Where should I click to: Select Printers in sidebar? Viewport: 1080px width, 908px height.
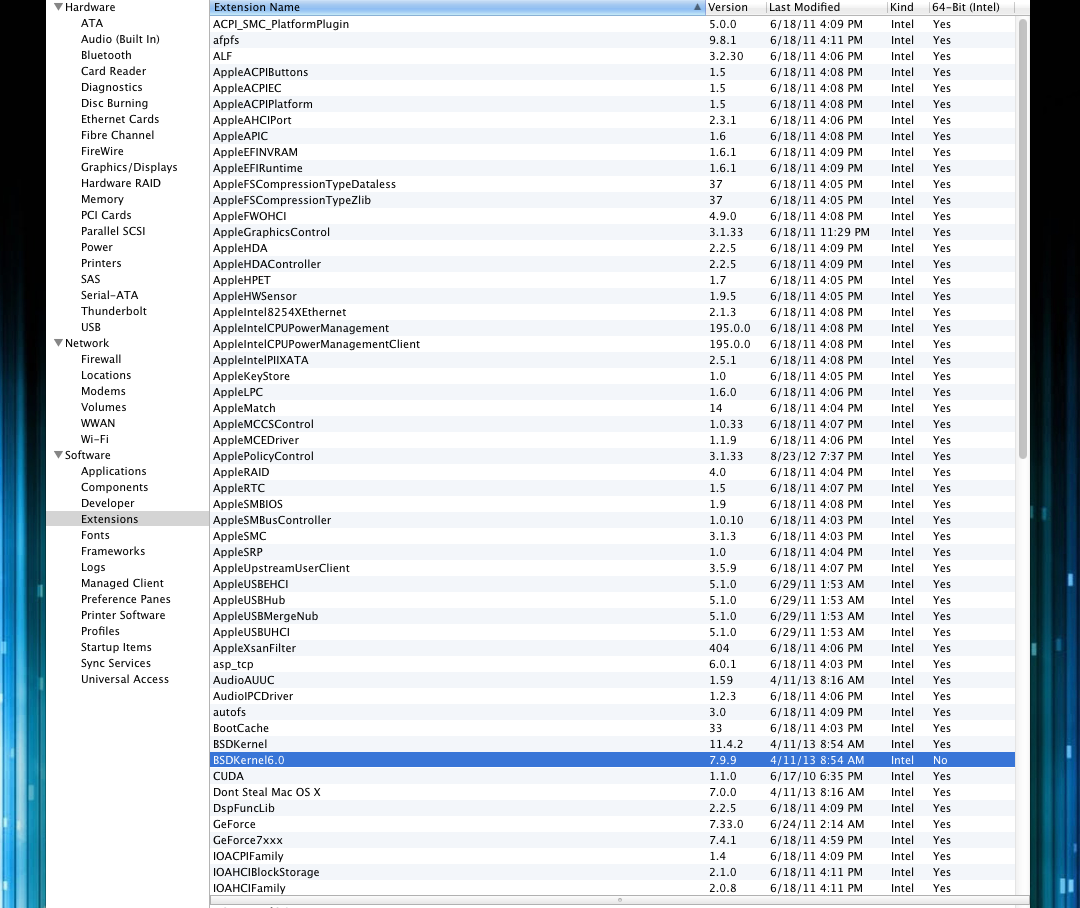tap(101, 263)
